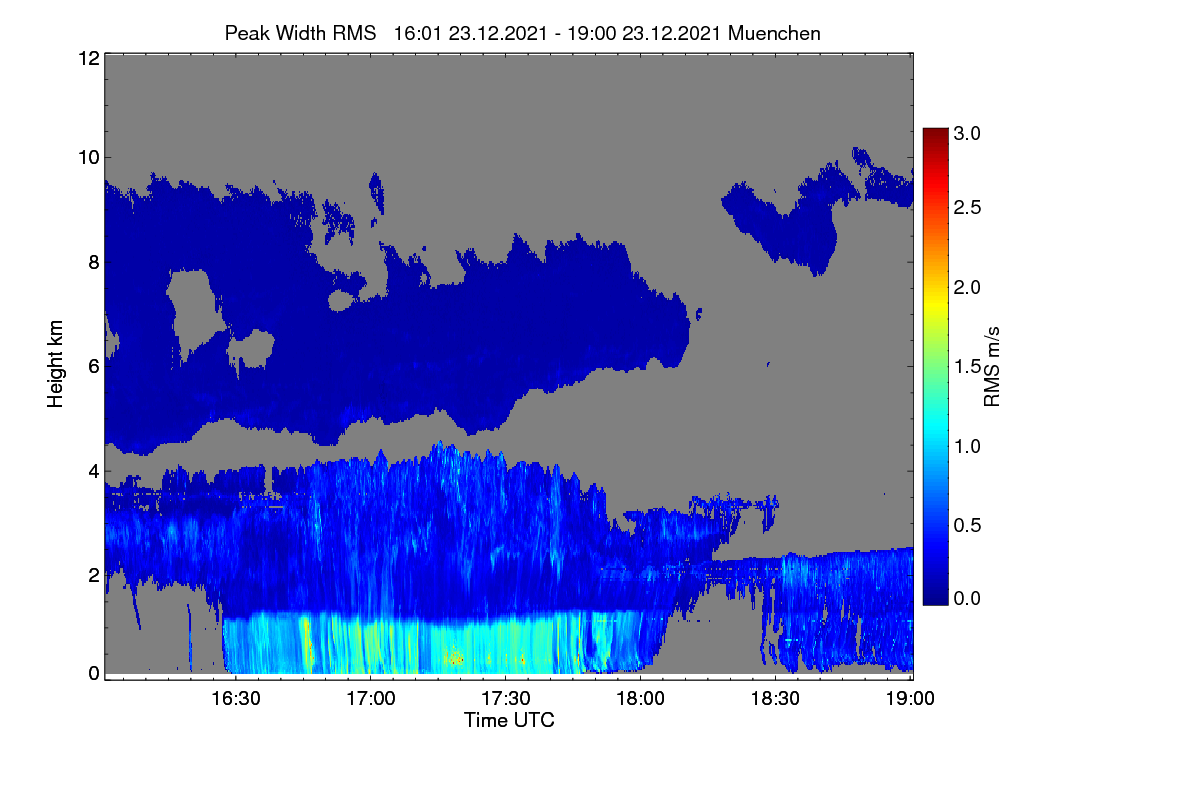This screenshot has width=1200, height=800.
Task: Click the 17:00 time tick label
Action: 370,699
